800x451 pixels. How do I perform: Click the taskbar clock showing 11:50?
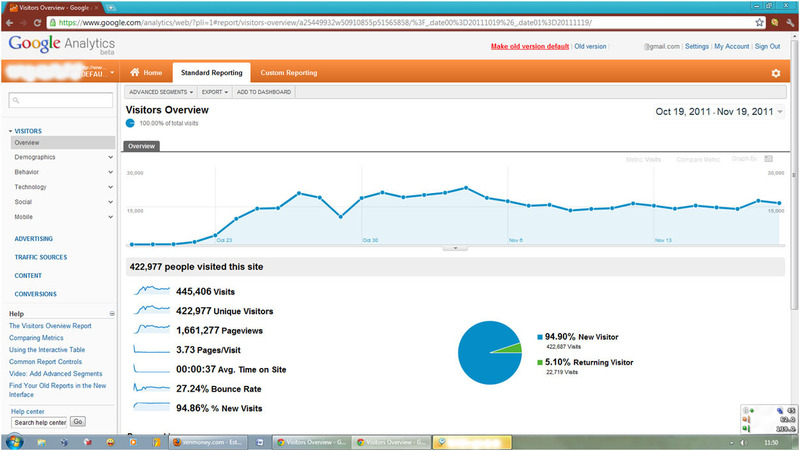(771, 442)
